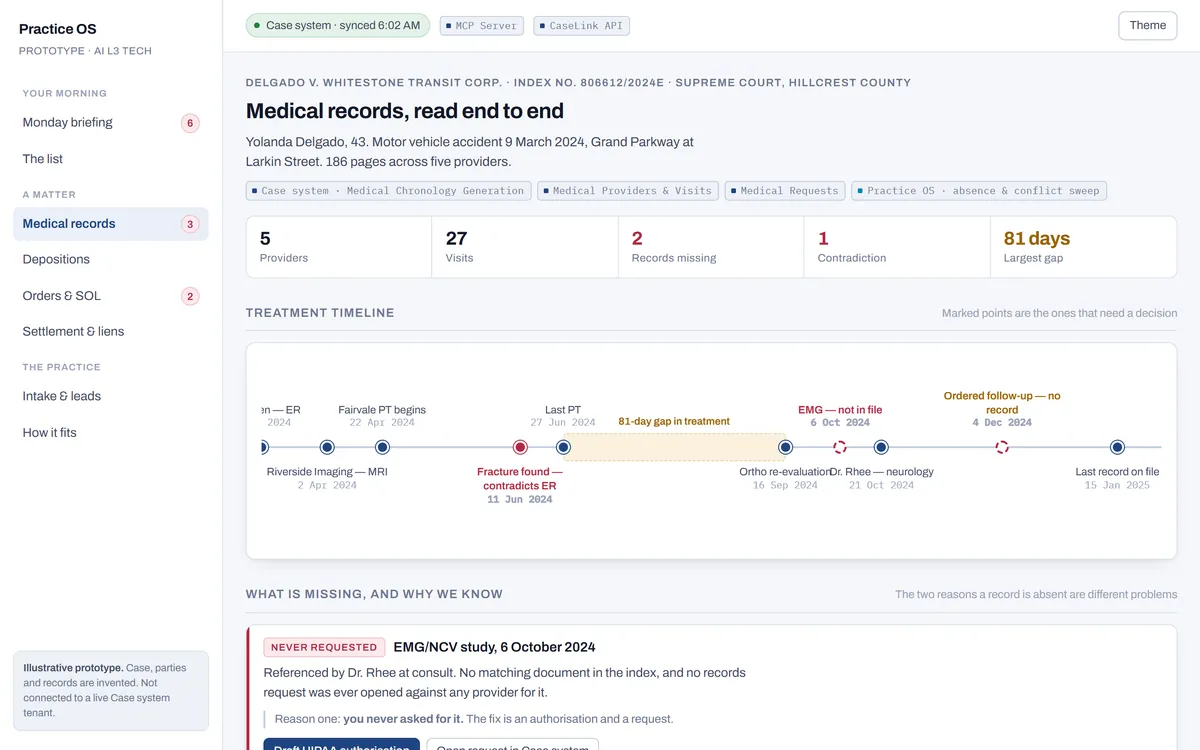
Task: Click absence & conflict sweep tag
Action: point(979,191)
